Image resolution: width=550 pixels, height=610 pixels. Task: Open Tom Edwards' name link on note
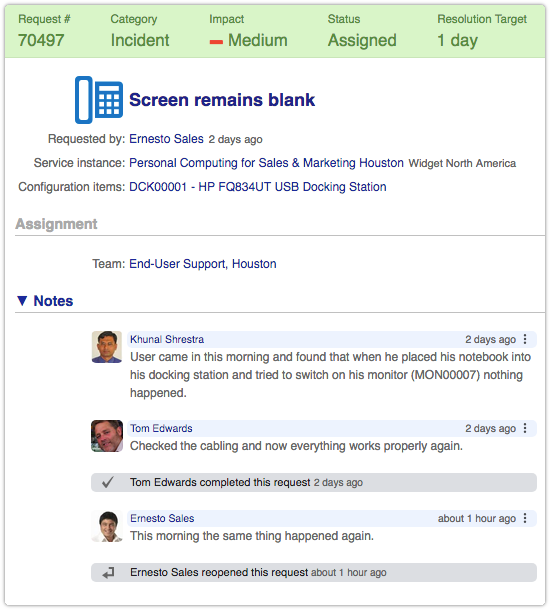(161, 428)
